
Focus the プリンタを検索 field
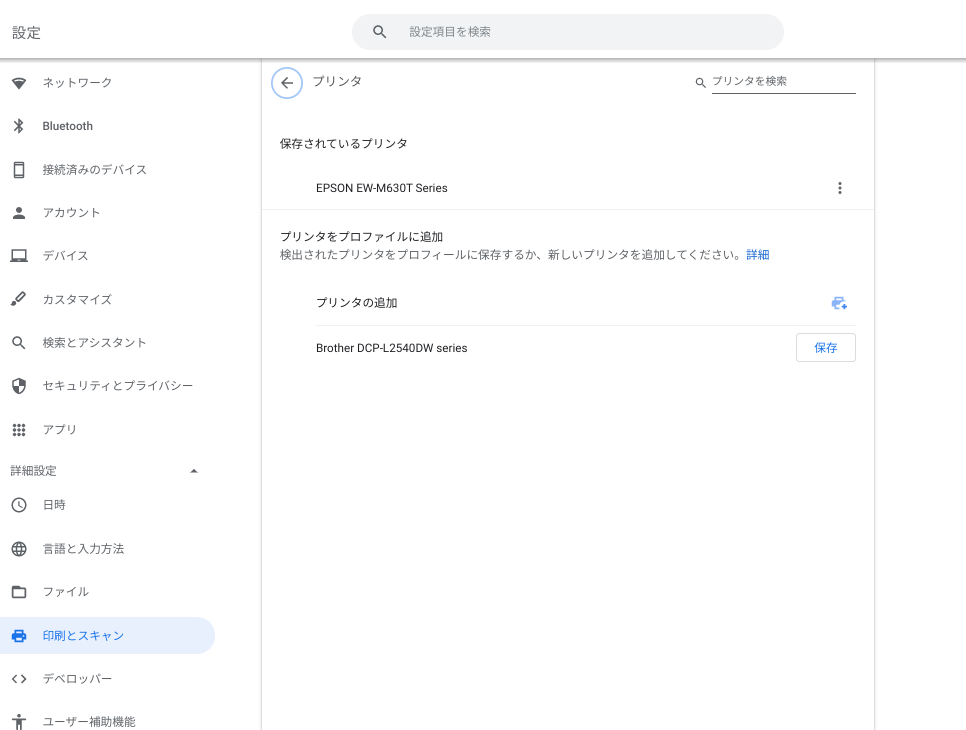784,81
